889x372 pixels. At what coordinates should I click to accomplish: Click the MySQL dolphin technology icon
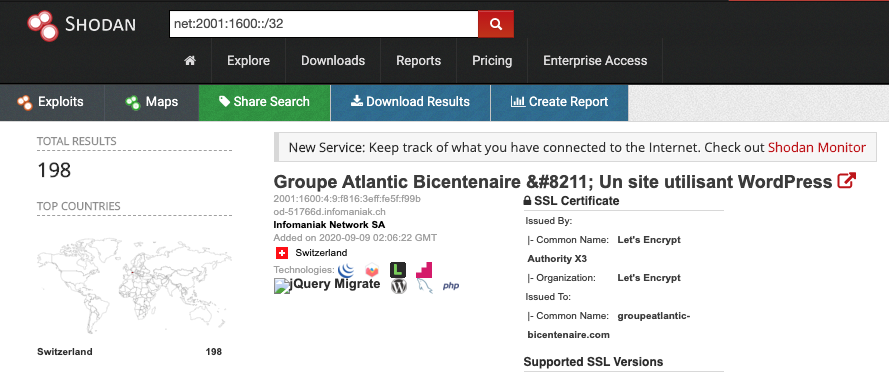424,286
